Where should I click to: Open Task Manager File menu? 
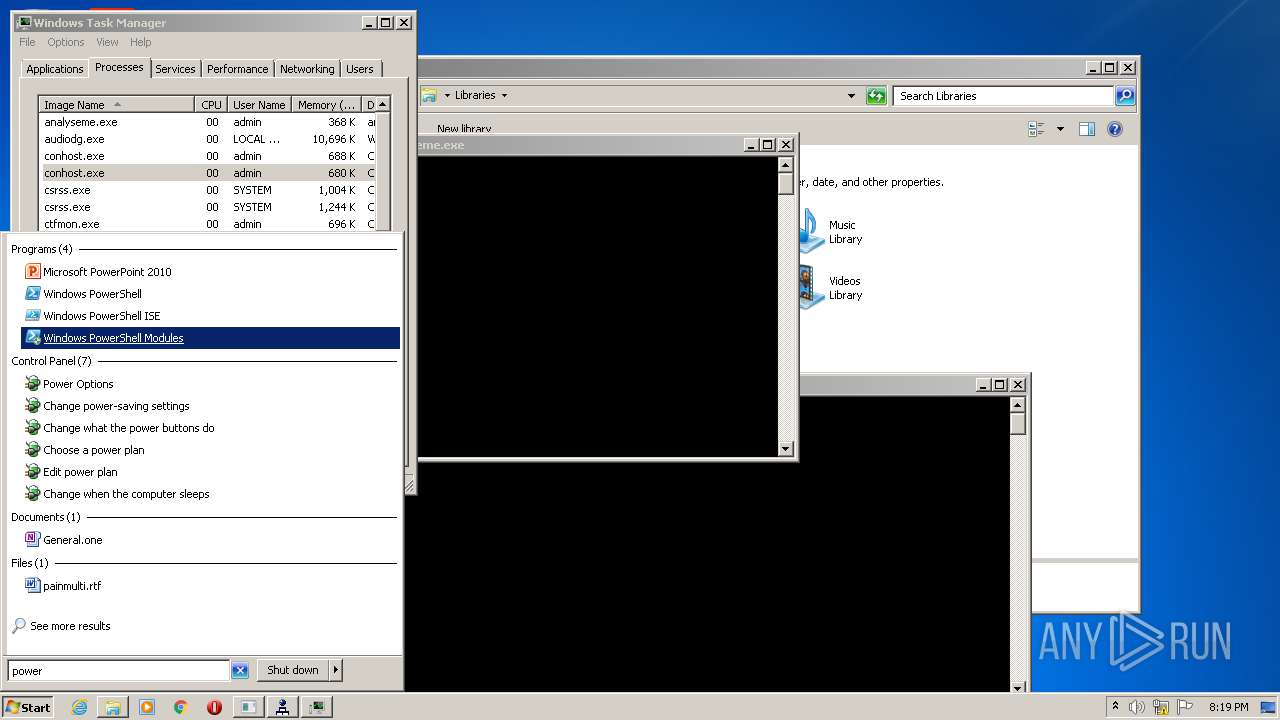pos(27,42)
